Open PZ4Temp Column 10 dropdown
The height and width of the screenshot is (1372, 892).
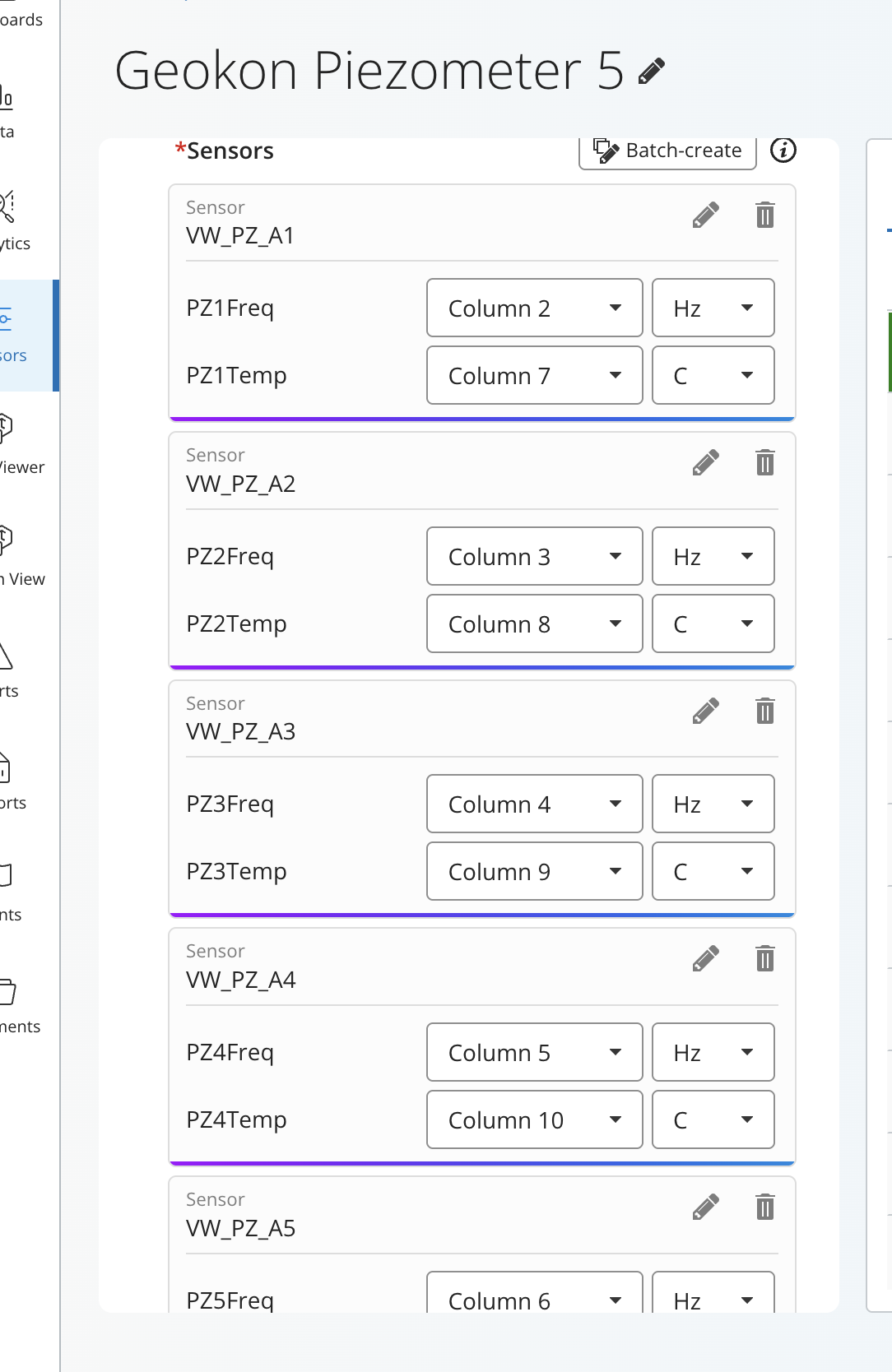535,1119
